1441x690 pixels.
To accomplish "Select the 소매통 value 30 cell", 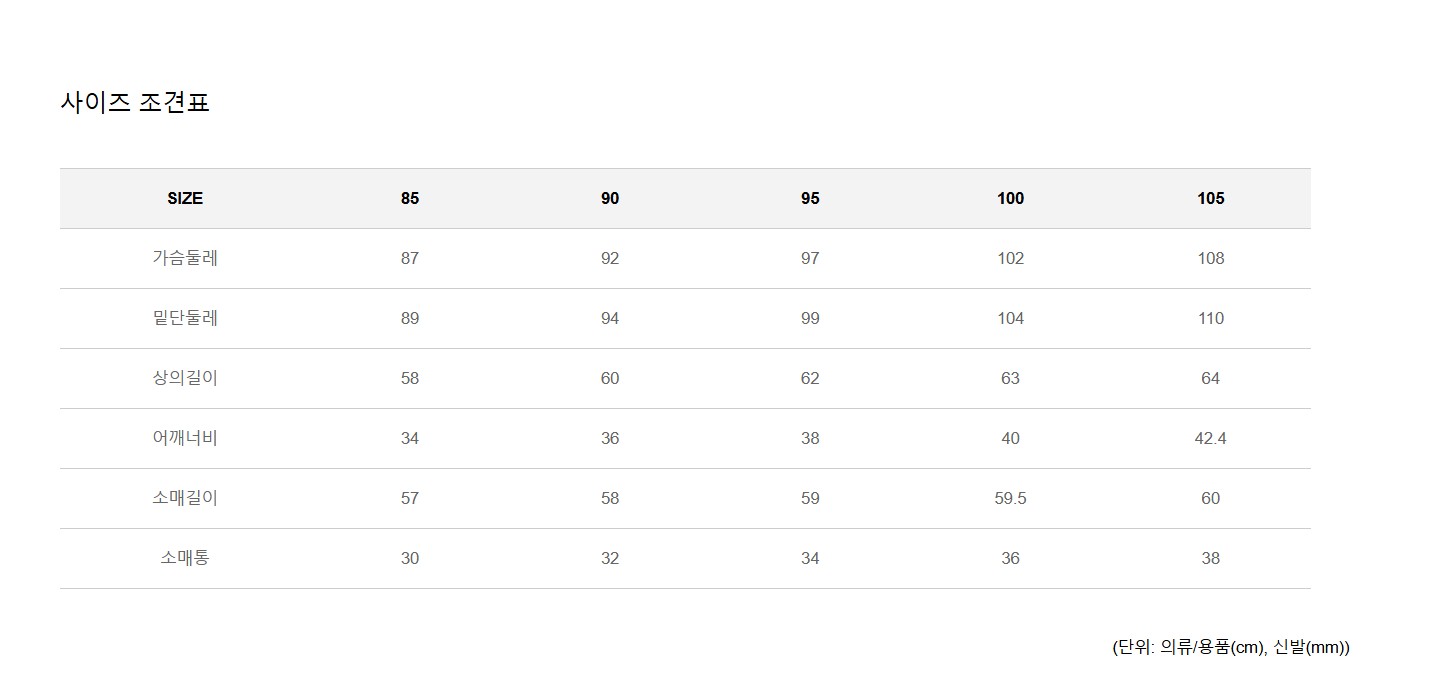I will tap(410, 558).
